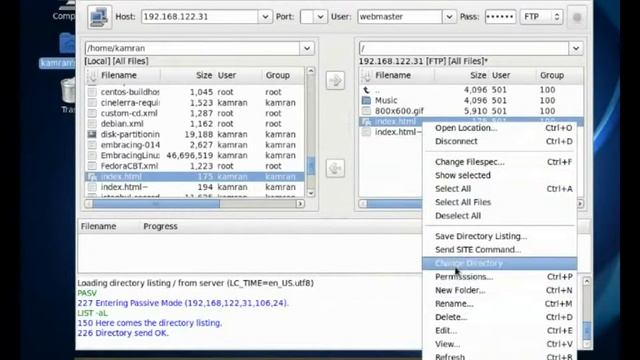Choose Select All in context menu
Viewport: 640px width, 360px height.
click(x=500, y=189)
